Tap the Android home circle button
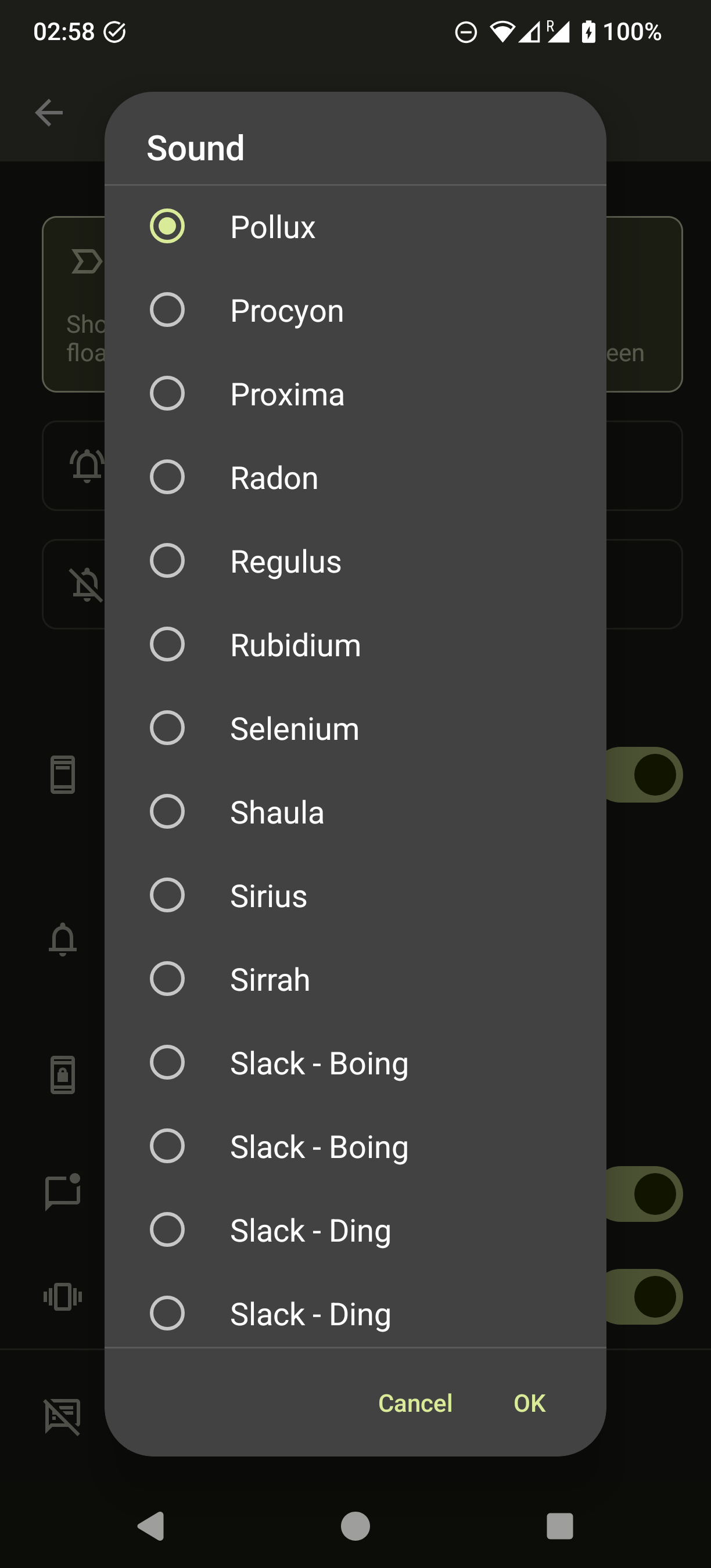 pos(355,1526)
